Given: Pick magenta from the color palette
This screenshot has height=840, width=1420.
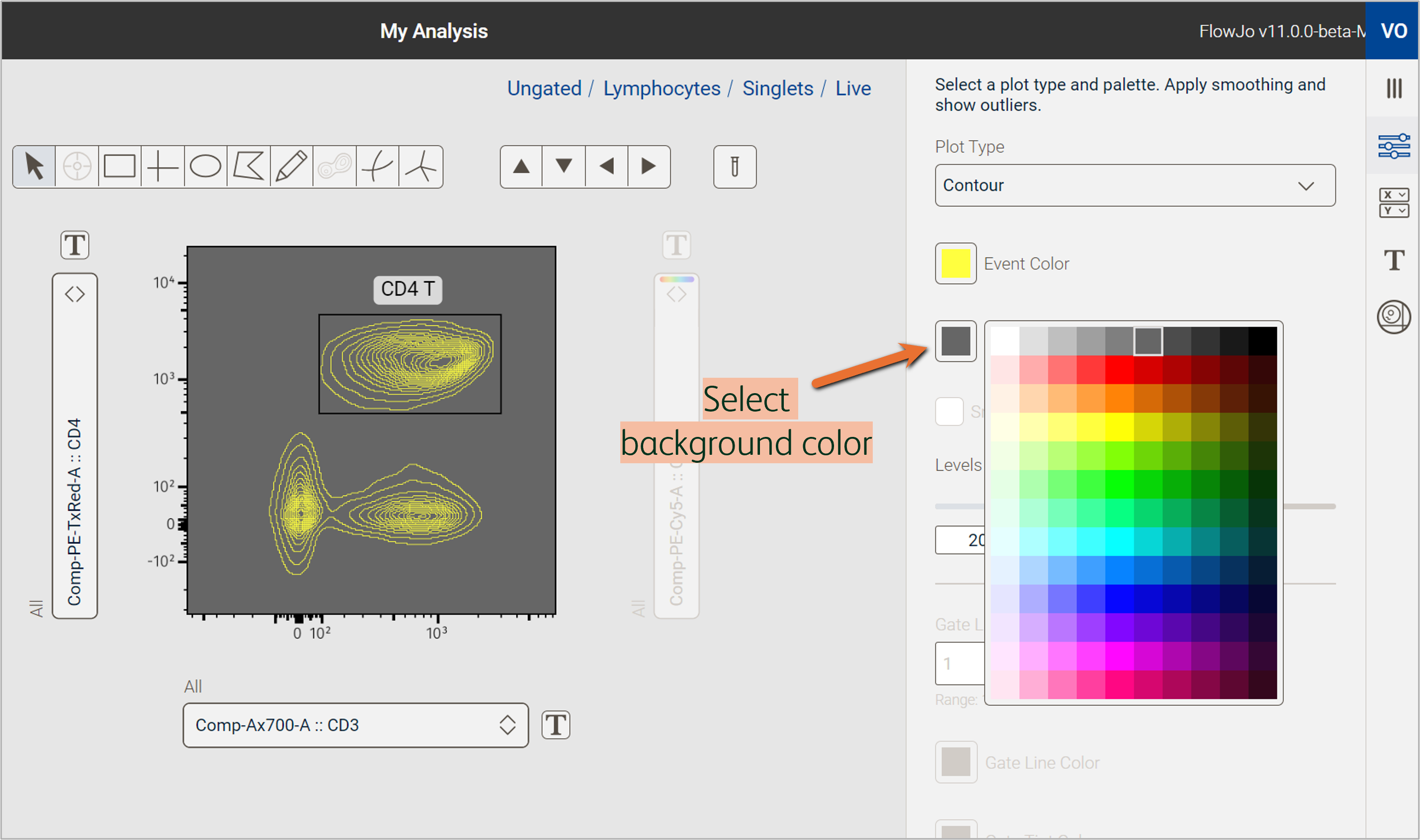Looking at the screenshot, I should [x=1119, y=656].
